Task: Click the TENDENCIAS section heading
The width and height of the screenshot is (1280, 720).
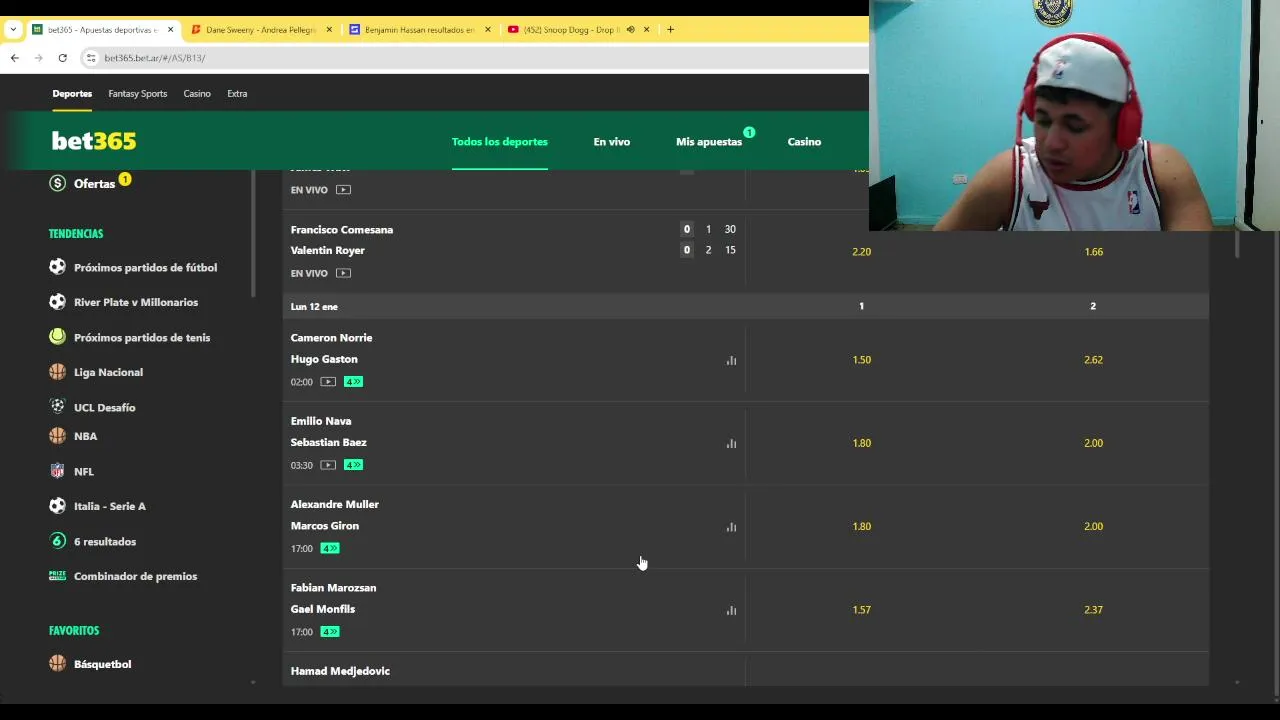Action: (x=76, y=234)
